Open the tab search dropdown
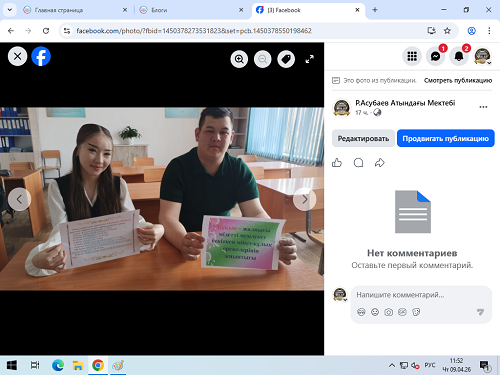 pyautogui.click(x=10, y=10)
